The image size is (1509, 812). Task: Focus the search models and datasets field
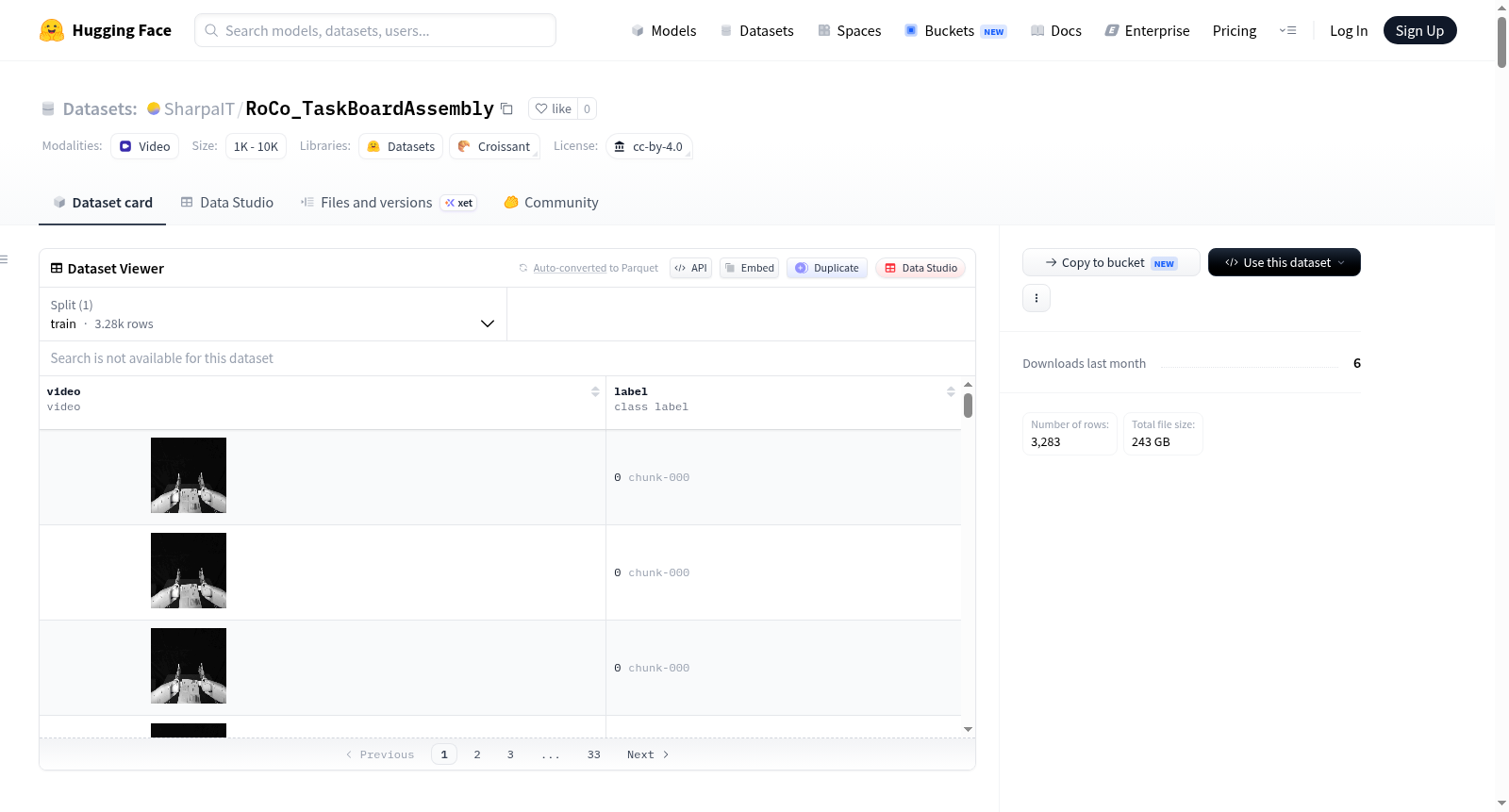pos(375,30)
